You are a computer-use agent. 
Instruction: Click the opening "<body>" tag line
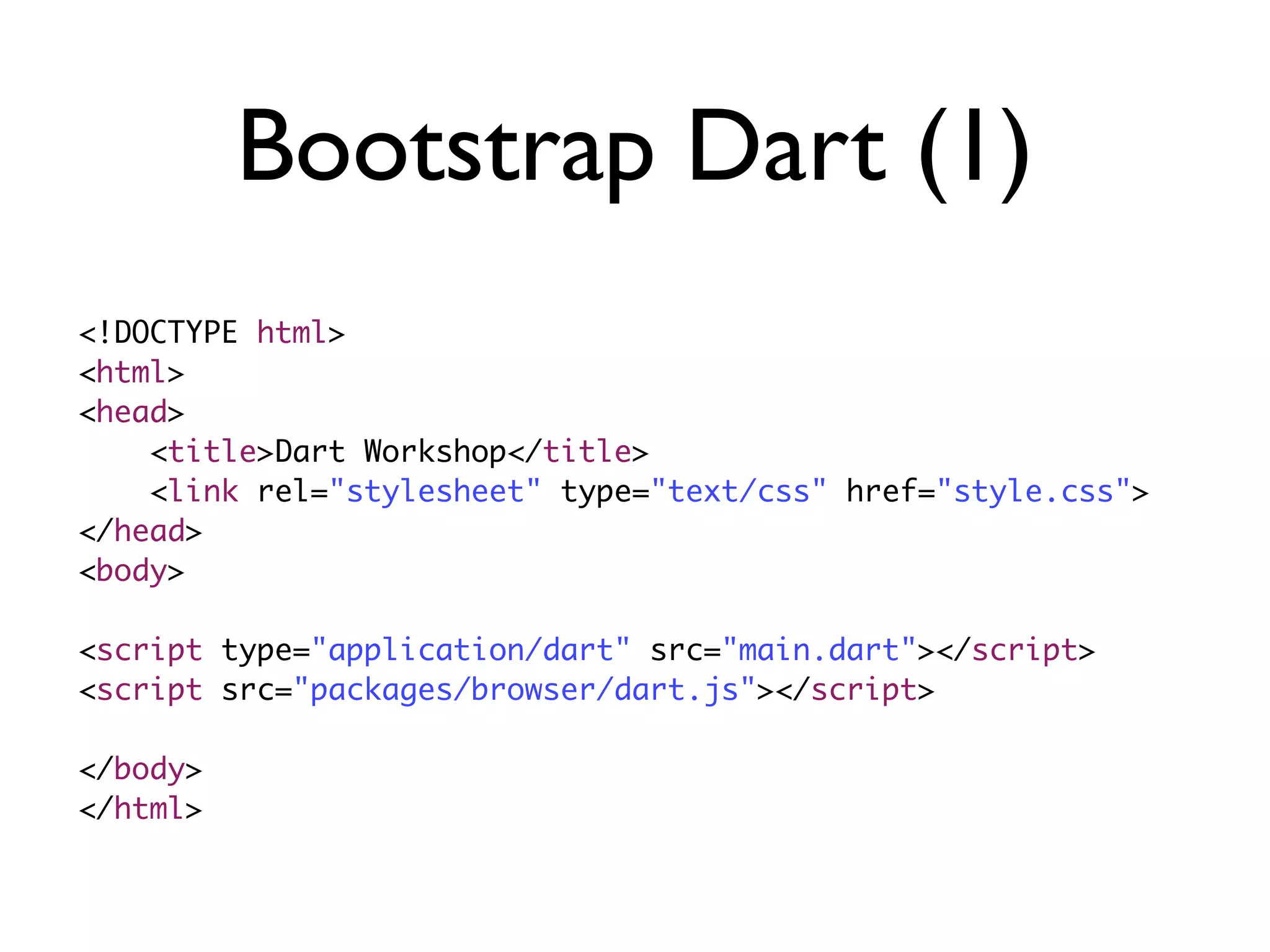point(131,571)
